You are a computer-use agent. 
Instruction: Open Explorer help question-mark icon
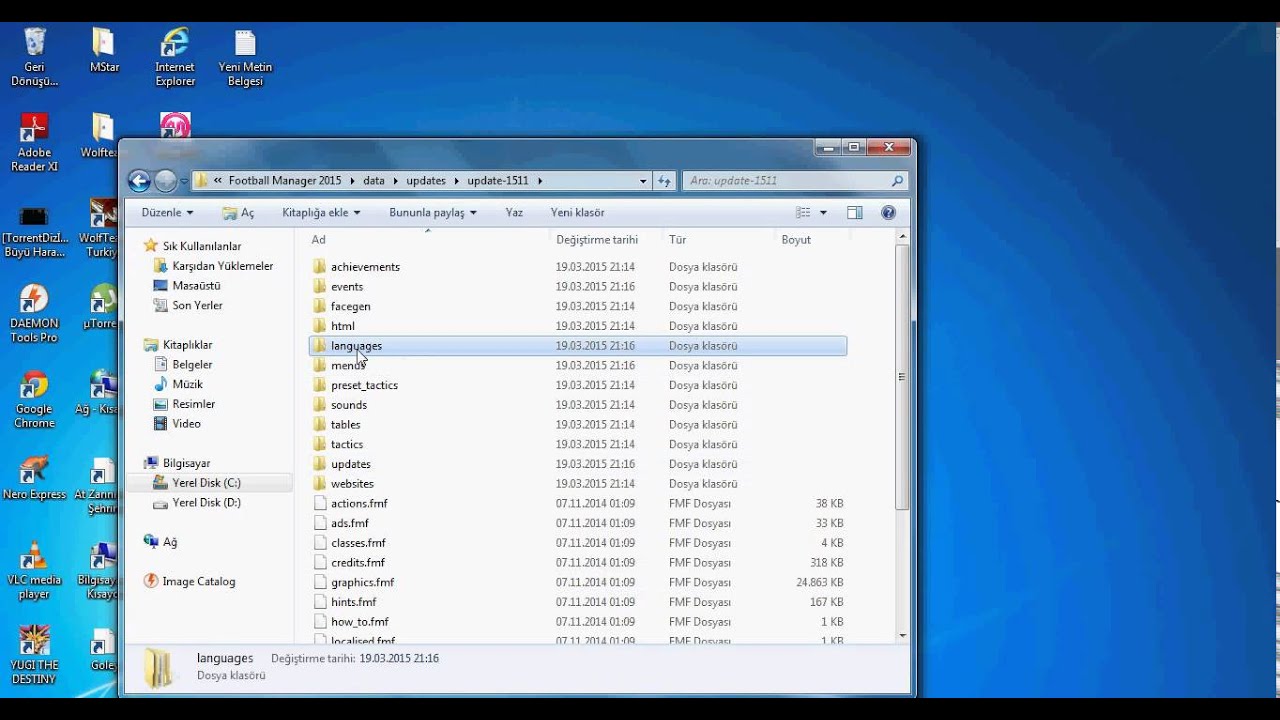click(x=888, y=212)
